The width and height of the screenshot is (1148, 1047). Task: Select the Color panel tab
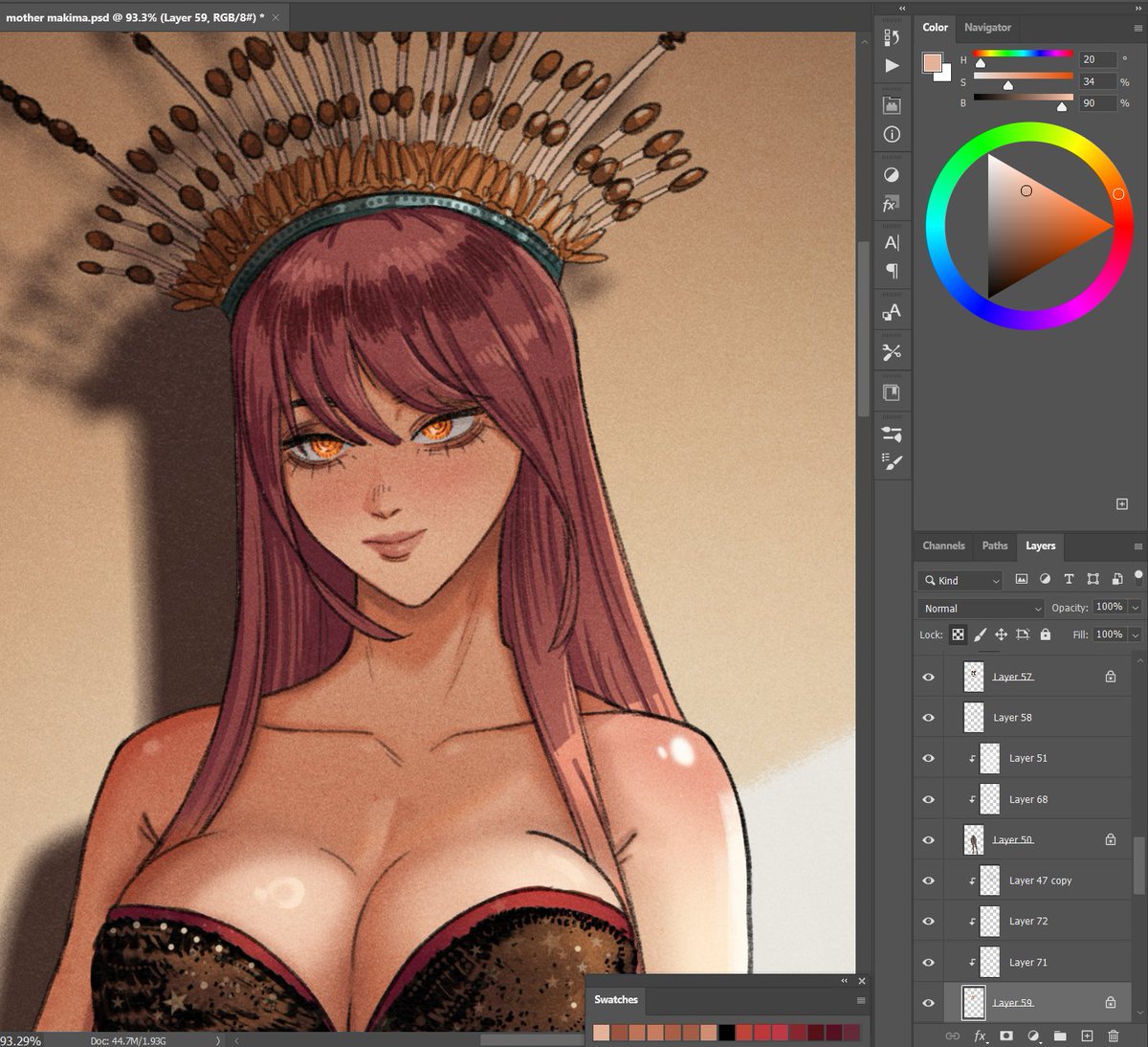[x=935, y=28]
